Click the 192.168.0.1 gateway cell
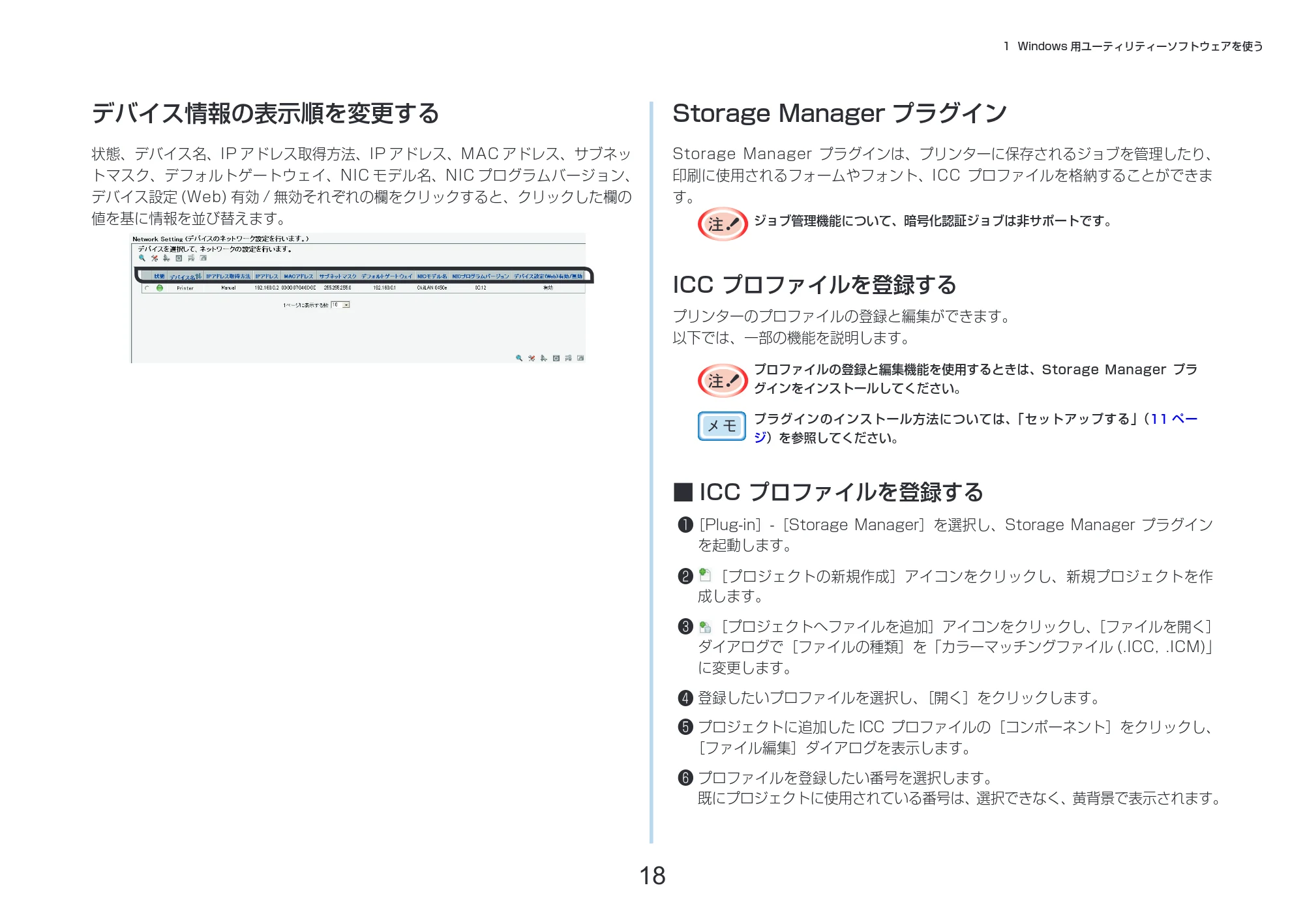The width and height of the screenshot is (1305, 924). pyautogui.click(x=385, y=288)
